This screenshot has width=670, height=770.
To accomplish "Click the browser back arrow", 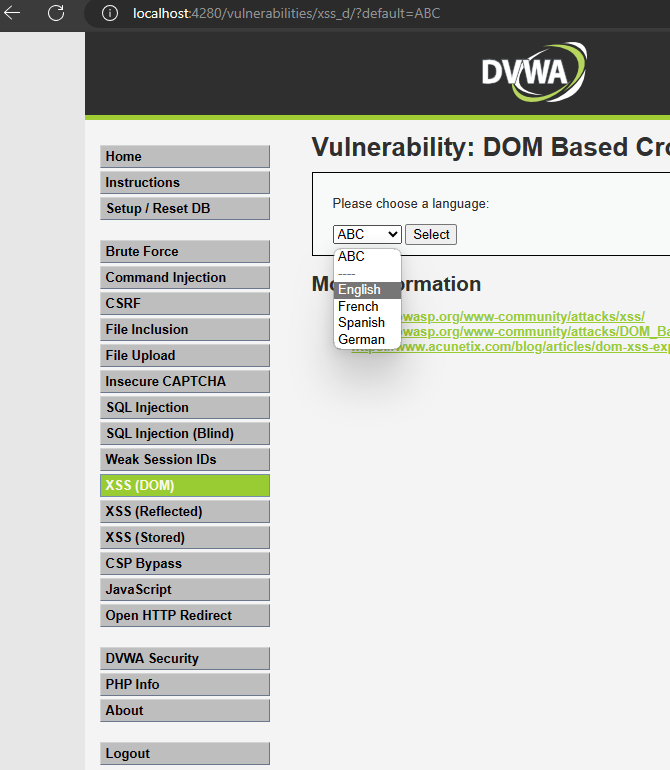I will [x=13, y=13].
